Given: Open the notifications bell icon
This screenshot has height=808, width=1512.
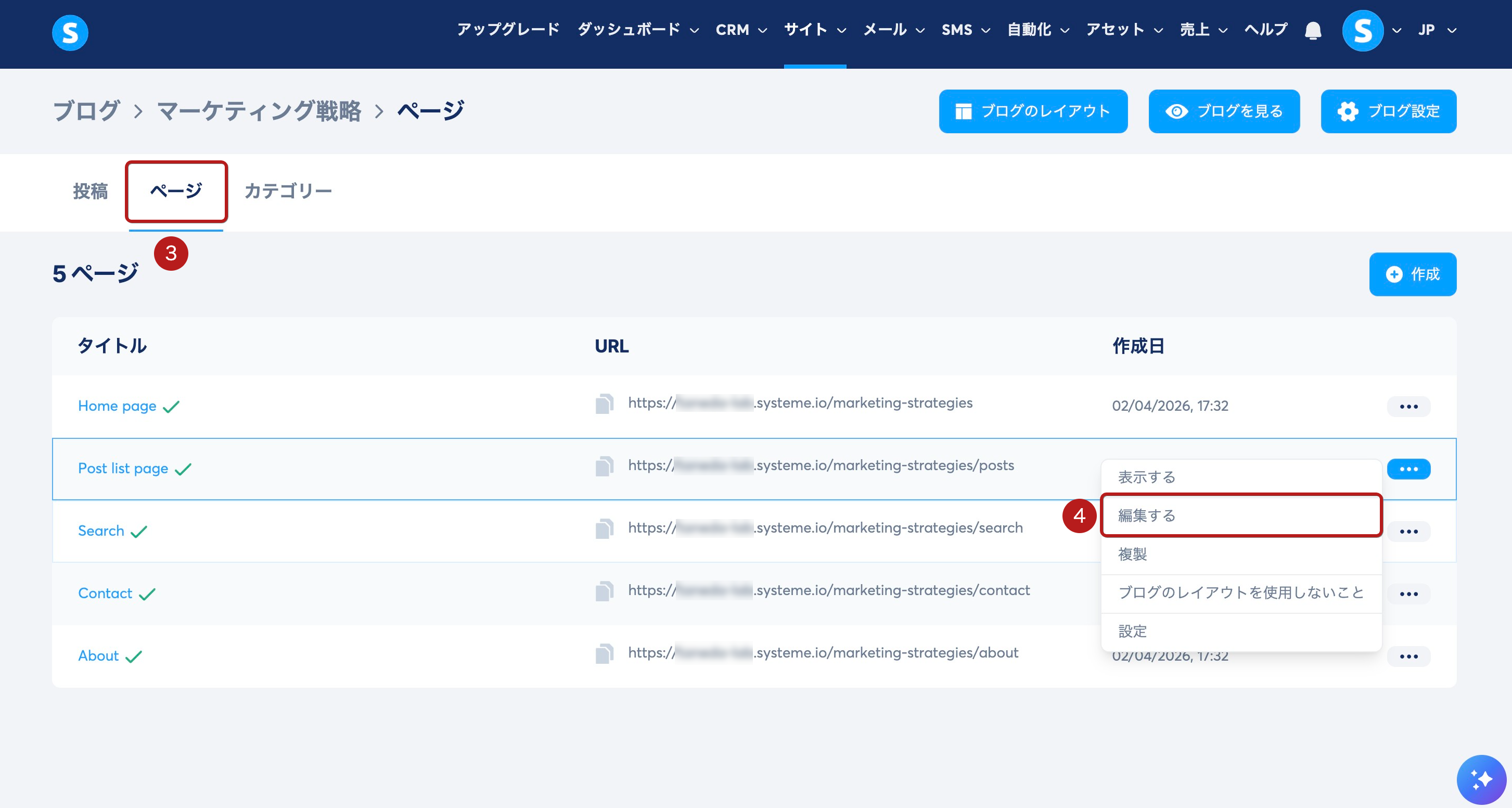Looking at the screenshot, I should [x=1312, y=31].
